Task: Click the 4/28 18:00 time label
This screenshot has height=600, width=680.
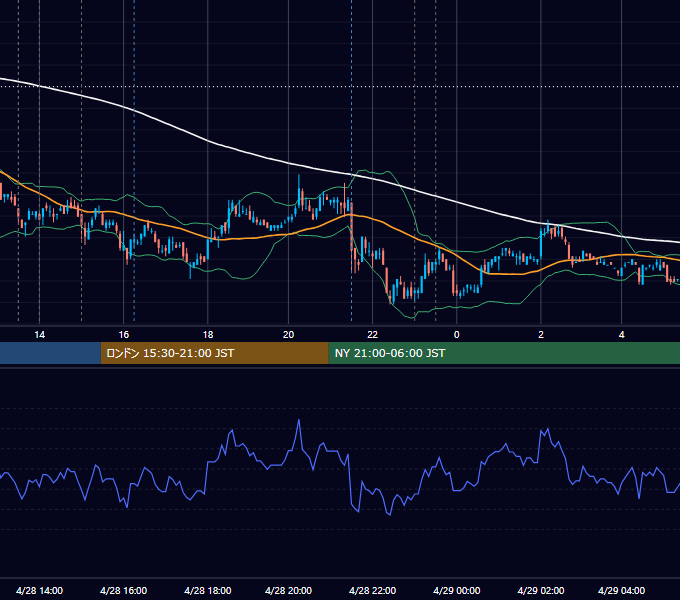Action: pyautogui.click(x=208, y=590)
